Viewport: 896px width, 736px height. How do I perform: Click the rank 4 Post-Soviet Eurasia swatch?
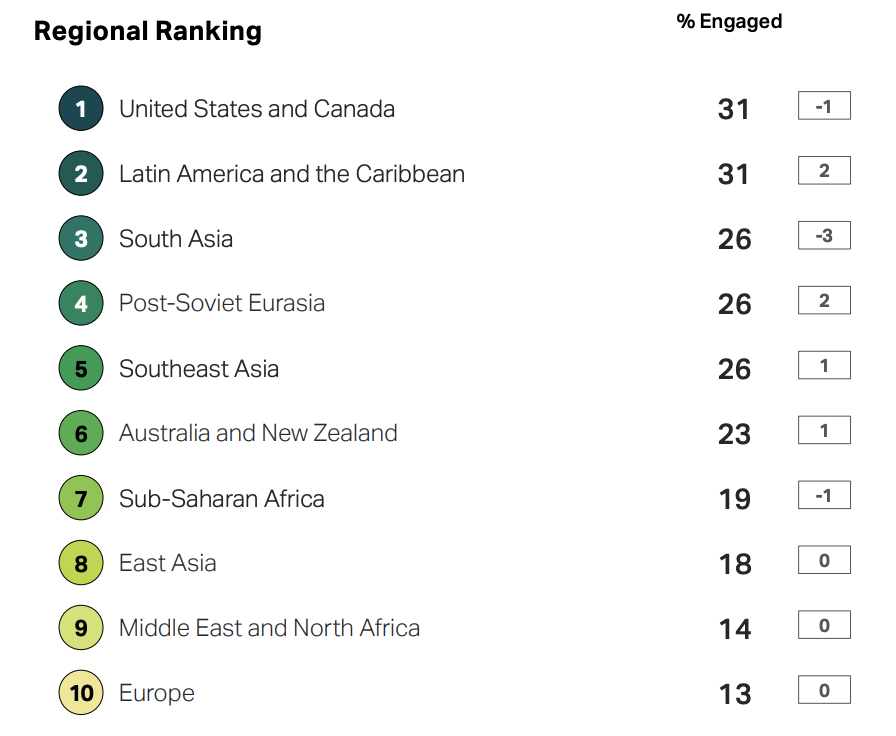coord(81,304)
